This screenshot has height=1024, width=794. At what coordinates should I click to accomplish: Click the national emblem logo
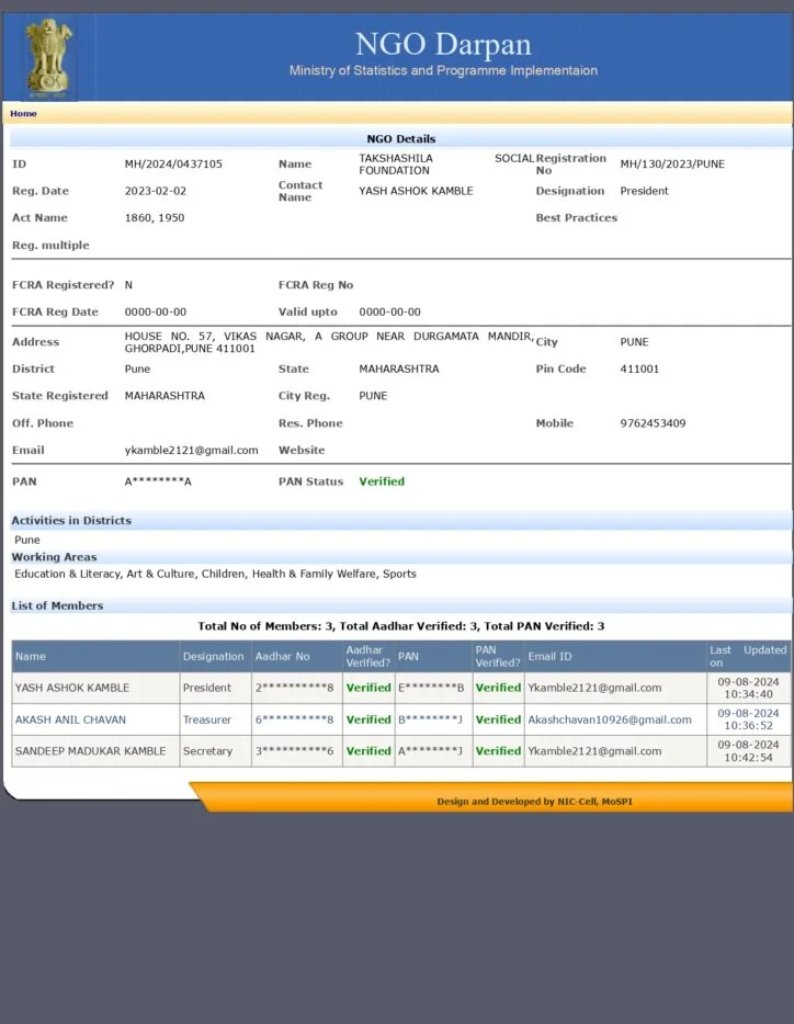coord(48,57)
